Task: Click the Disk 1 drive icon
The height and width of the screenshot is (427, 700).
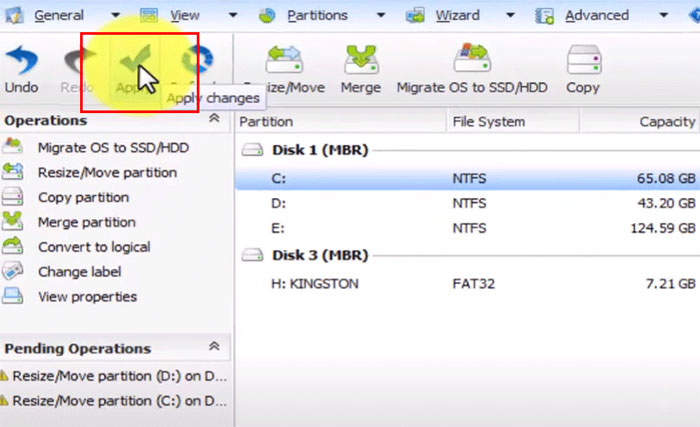Action: (x=252, y=150)
